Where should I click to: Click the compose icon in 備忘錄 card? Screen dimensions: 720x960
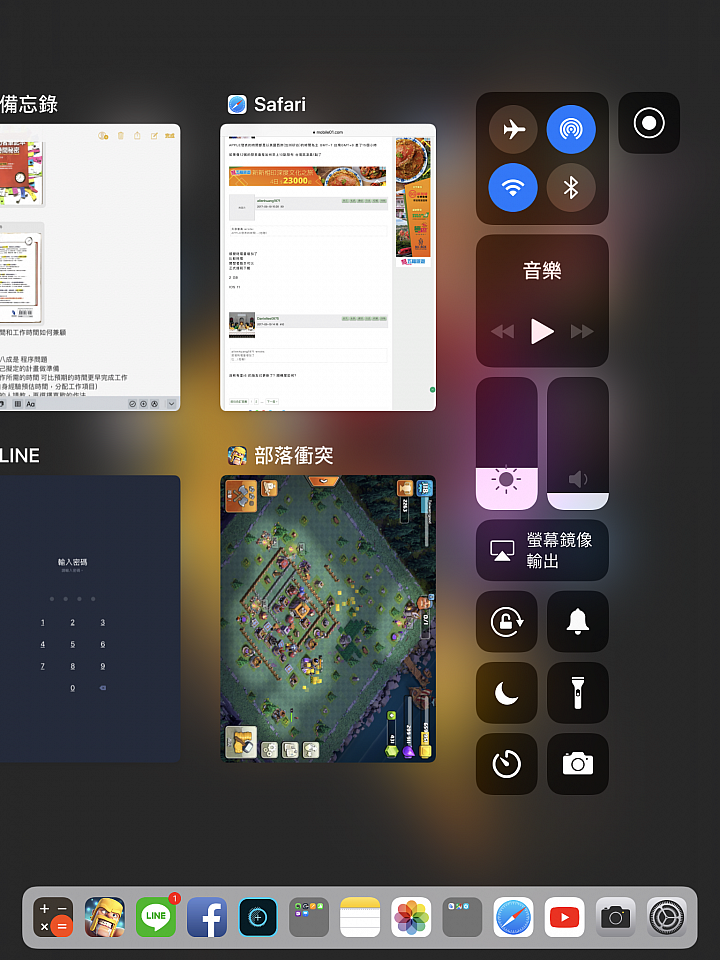(154, 135)
